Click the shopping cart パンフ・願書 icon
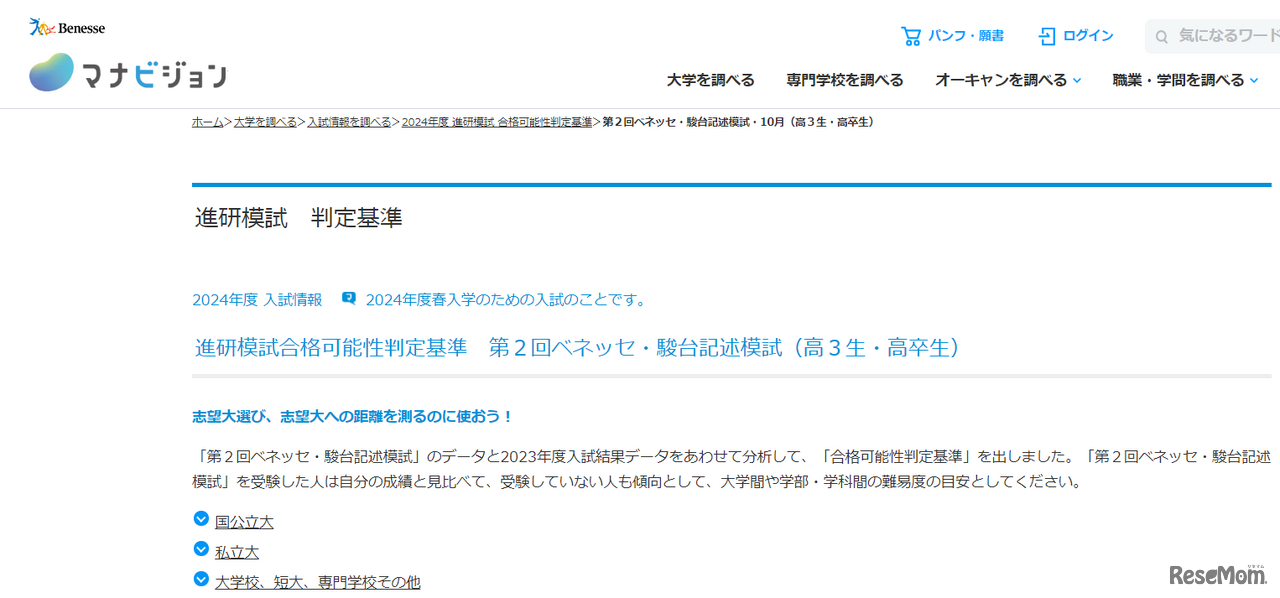 (912, 35)
